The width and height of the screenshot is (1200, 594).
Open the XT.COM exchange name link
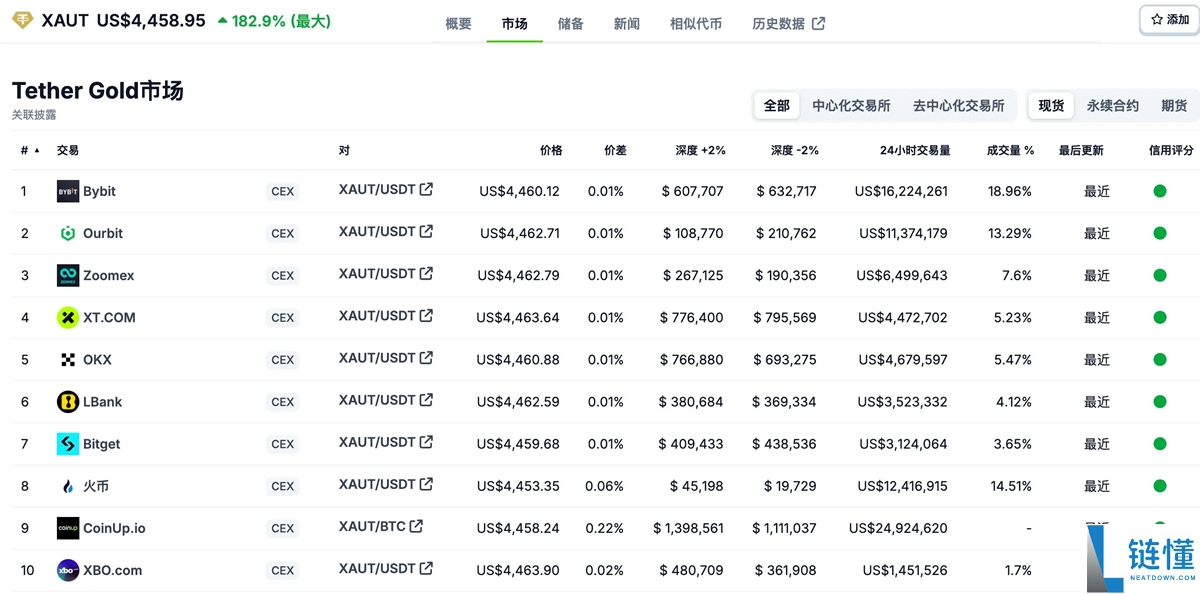click(x=109, y=317)
